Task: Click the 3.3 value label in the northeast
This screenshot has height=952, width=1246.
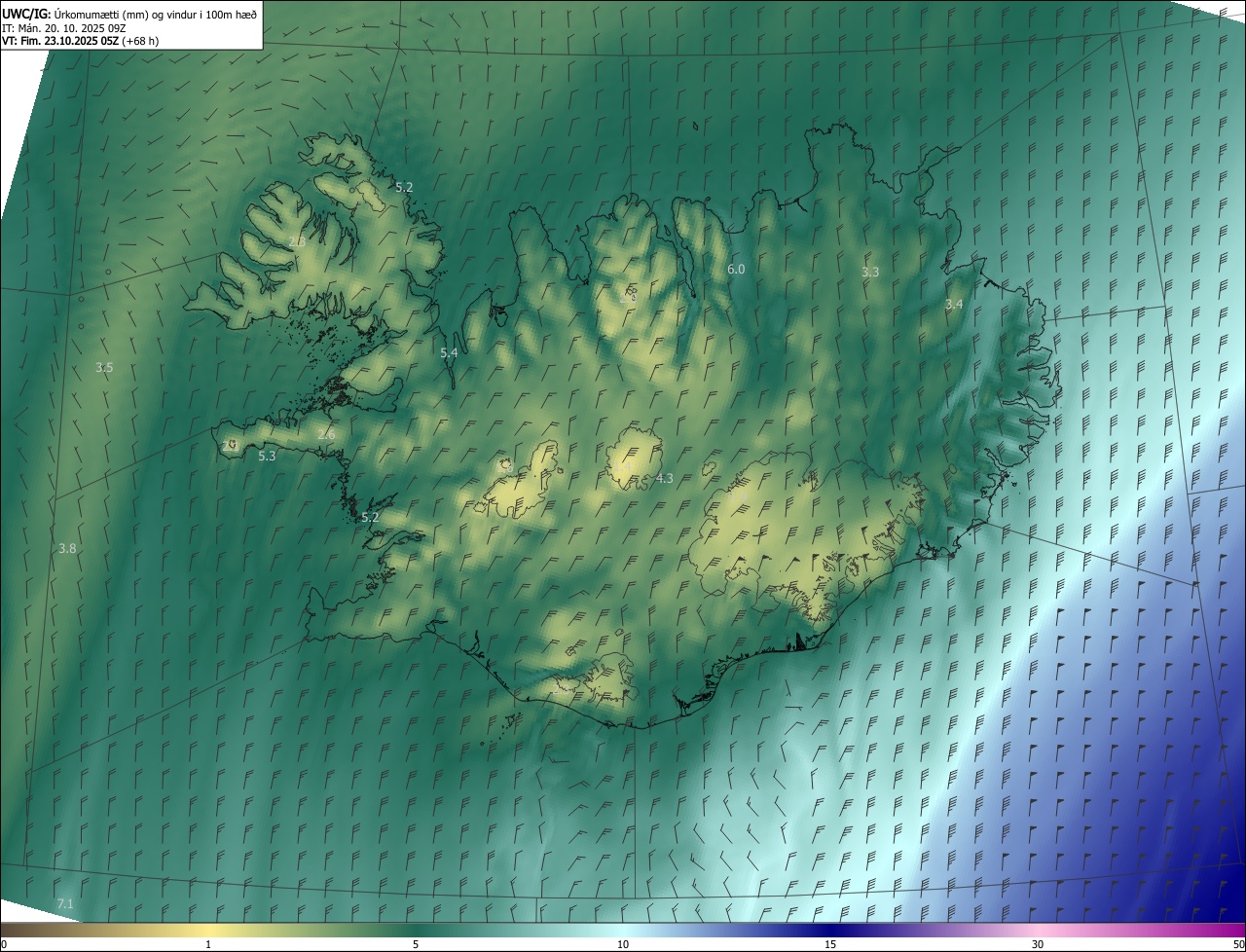Action: [x=870, y=273]
